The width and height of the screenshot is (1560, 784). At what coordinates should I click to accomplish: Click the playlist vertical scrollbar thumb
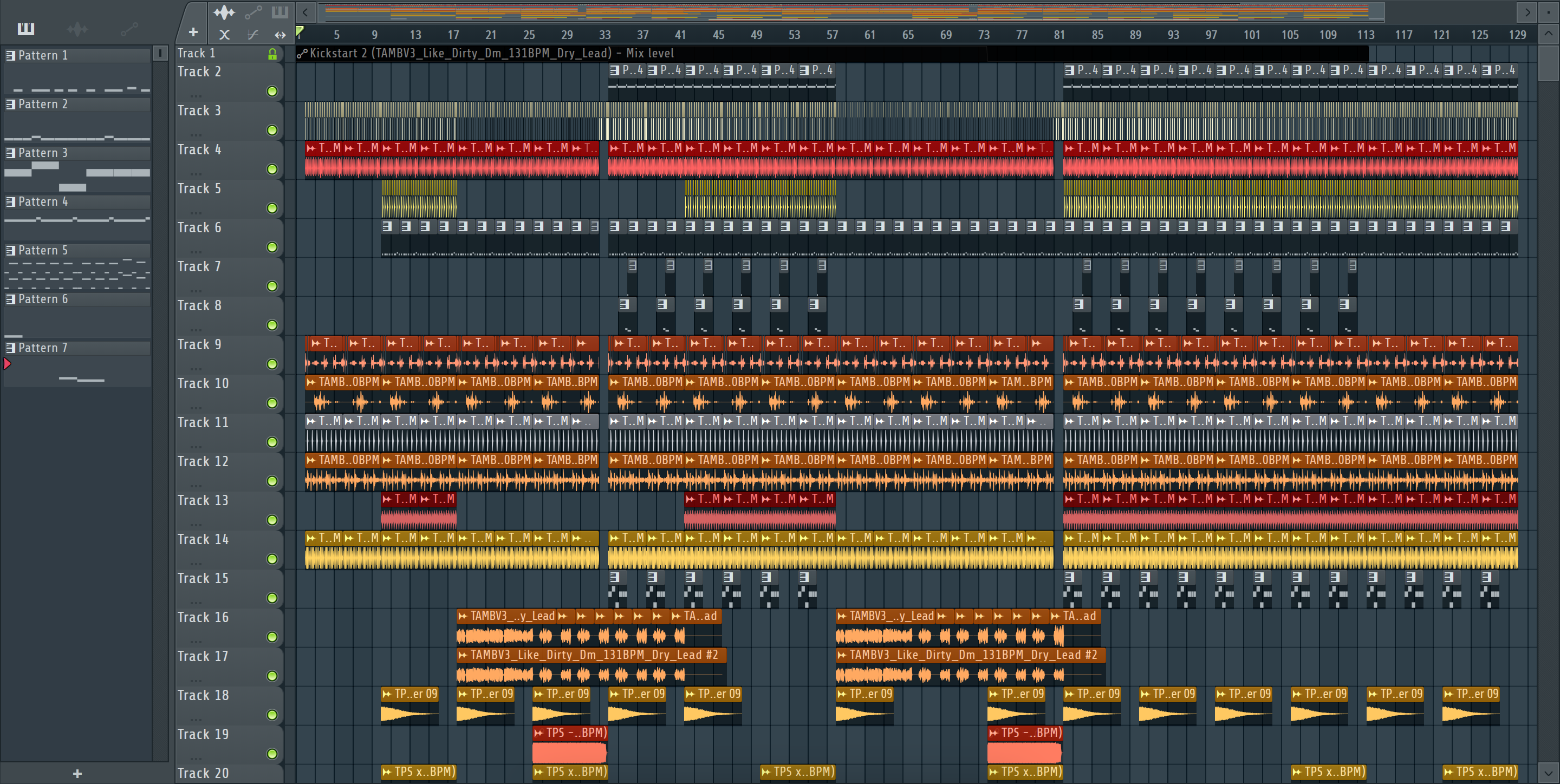pos(1549,62)
